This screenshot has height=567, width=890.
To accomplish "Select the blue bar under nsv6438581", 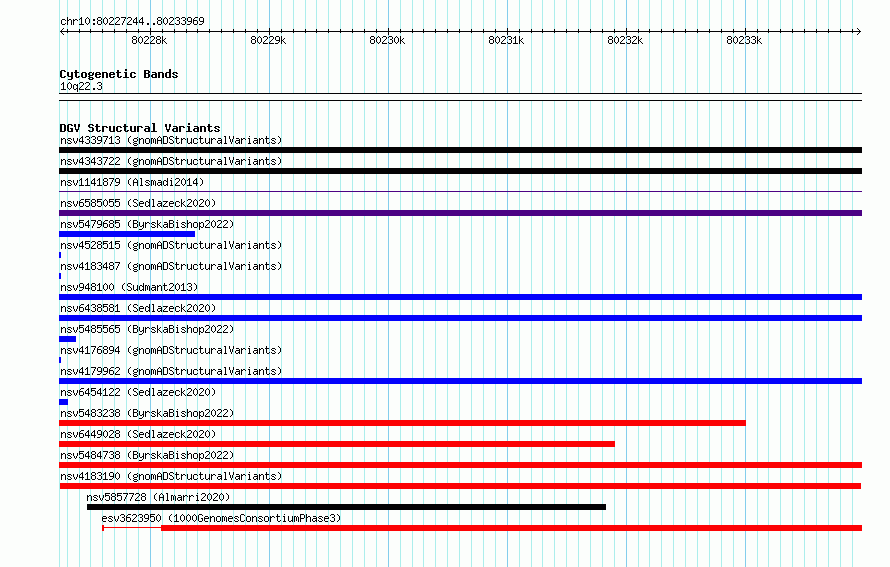I will [460, 318].
